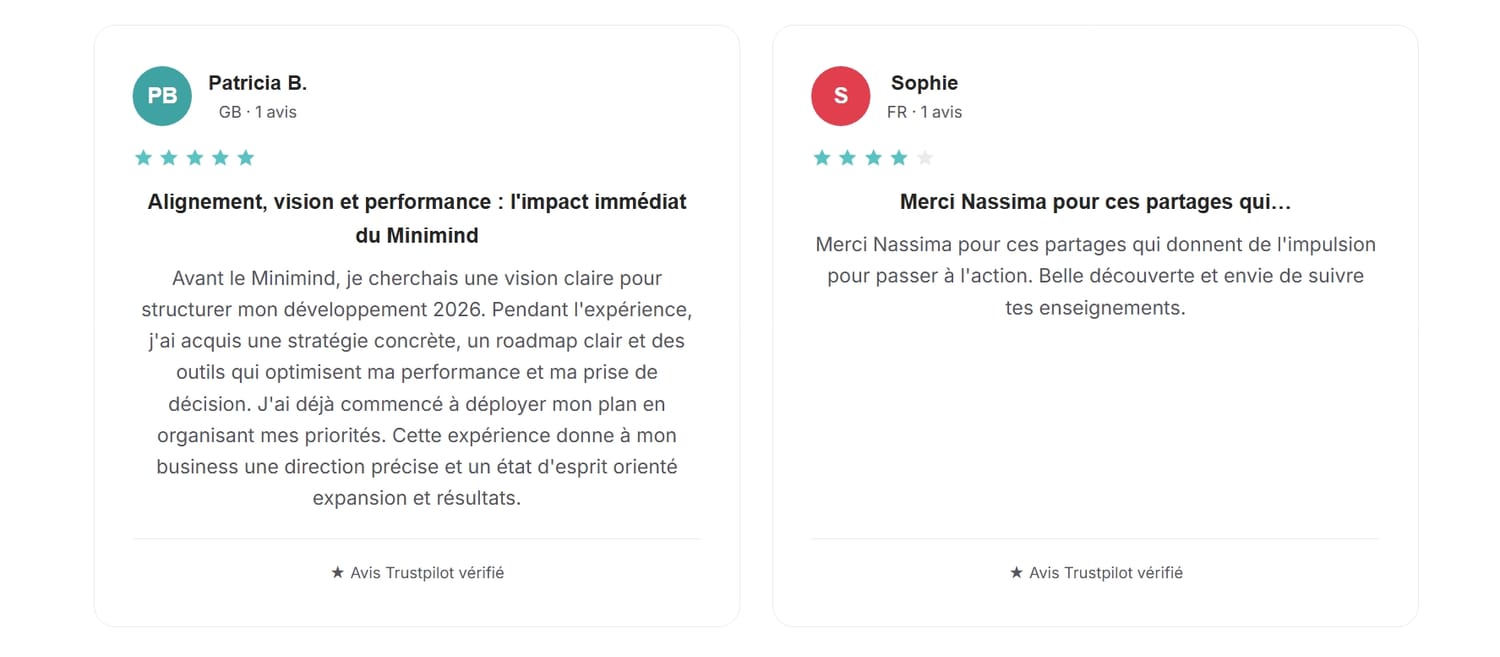The image size is (1500, 657).
Task: Select Sophie's review body text
Action: [x=1096, y=276]
